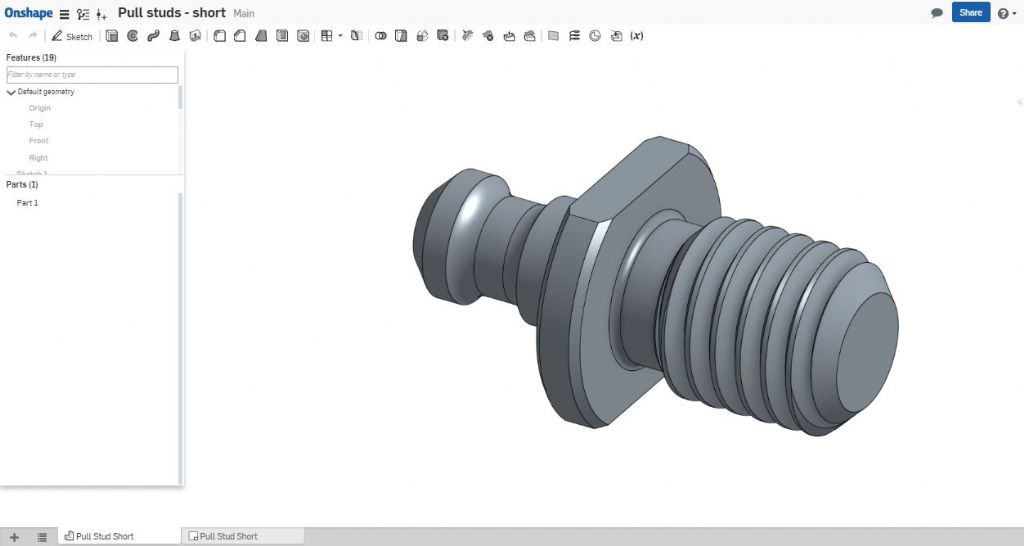Open the pattern tool dropdown arrow
The width and height of the screenshot is (1024, 546).
coord(340,36)
